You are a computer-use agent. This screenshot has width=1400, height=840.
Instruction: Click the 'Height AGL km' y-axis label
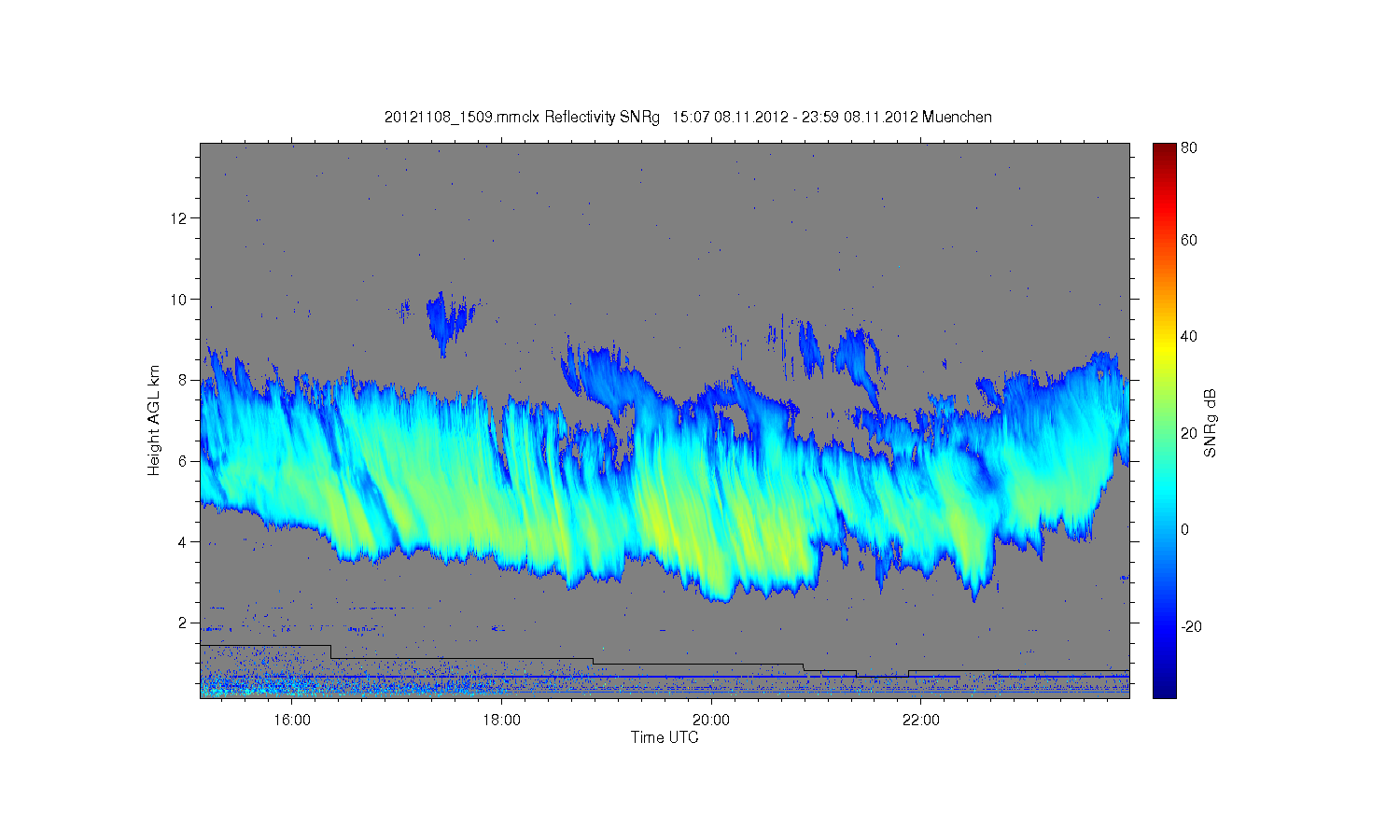(x=154, y=420)
